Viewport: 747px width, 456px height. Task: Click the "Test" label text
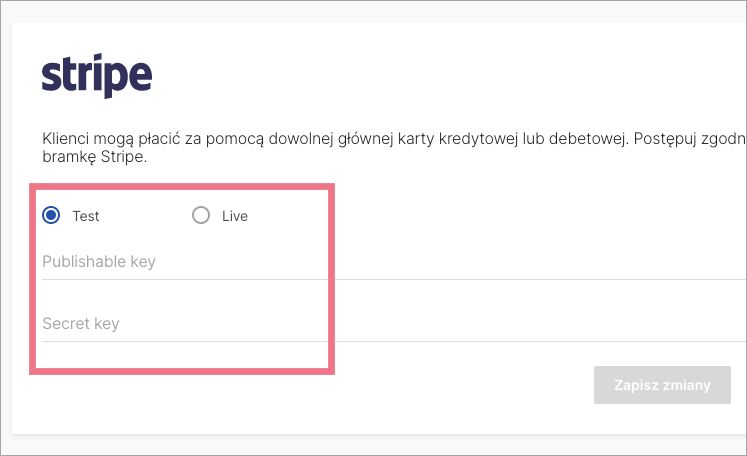(86, 216)
